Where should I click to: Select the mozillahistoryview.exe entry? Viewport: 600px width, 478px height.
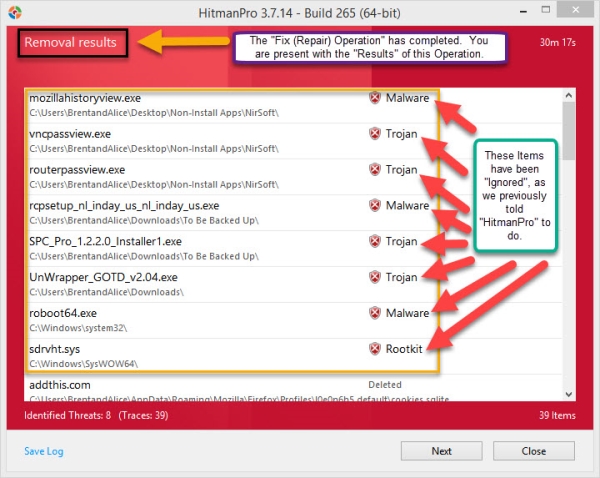pyautogui.click(x=293, y=105)
